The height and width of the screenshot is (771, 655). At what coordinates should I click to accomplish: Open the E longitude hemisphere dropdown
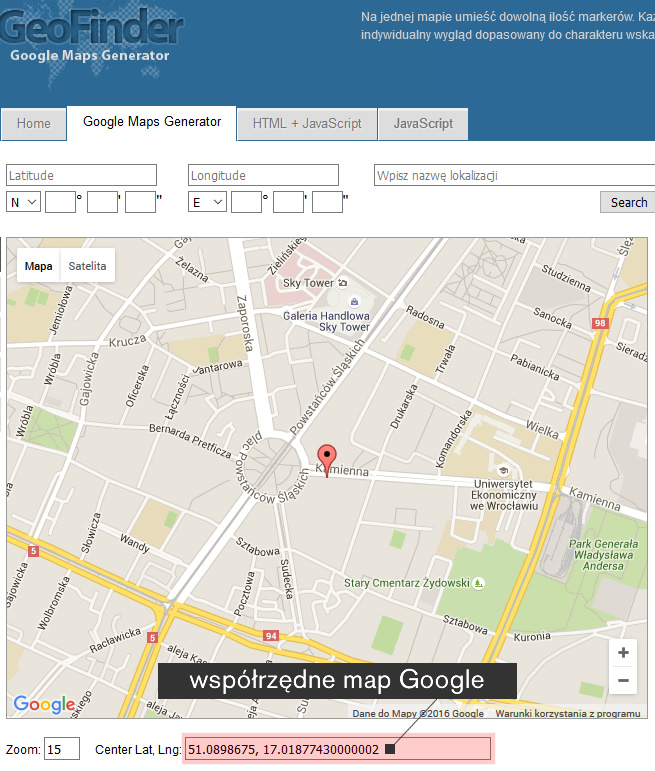207,202
